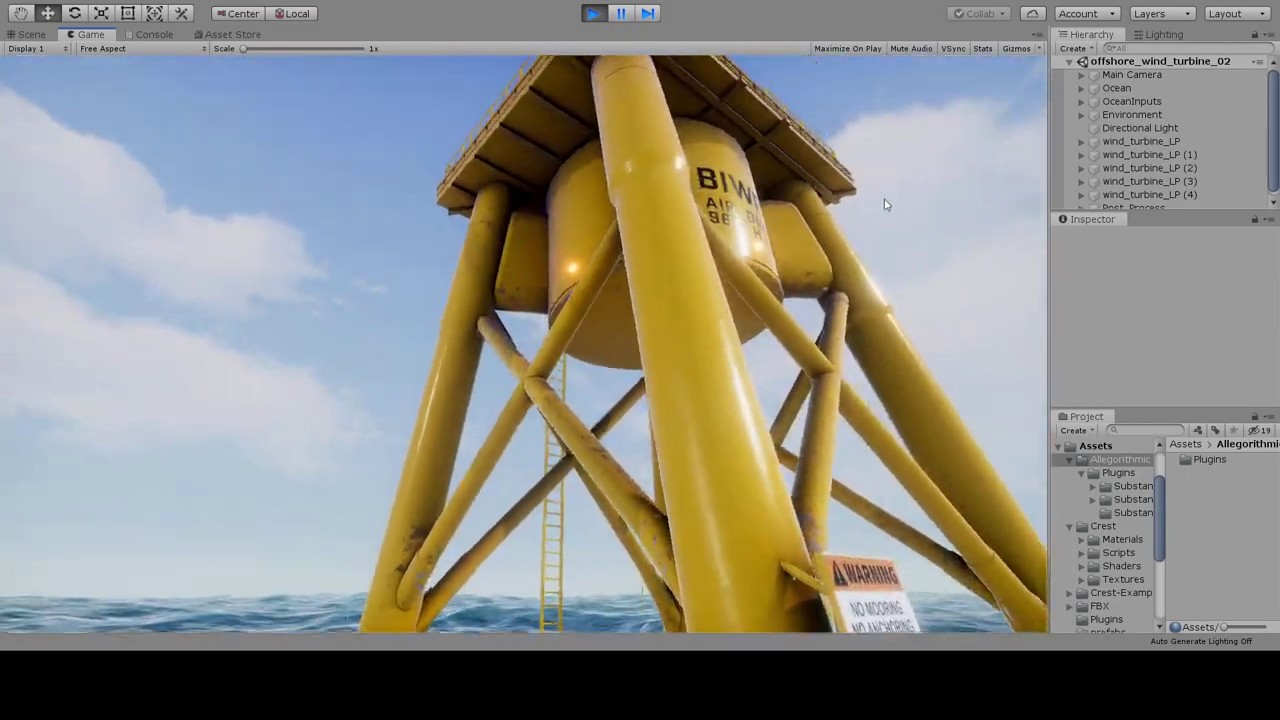Open the Layers dropdown
1280x720 pixels.
click(1162, 13)
